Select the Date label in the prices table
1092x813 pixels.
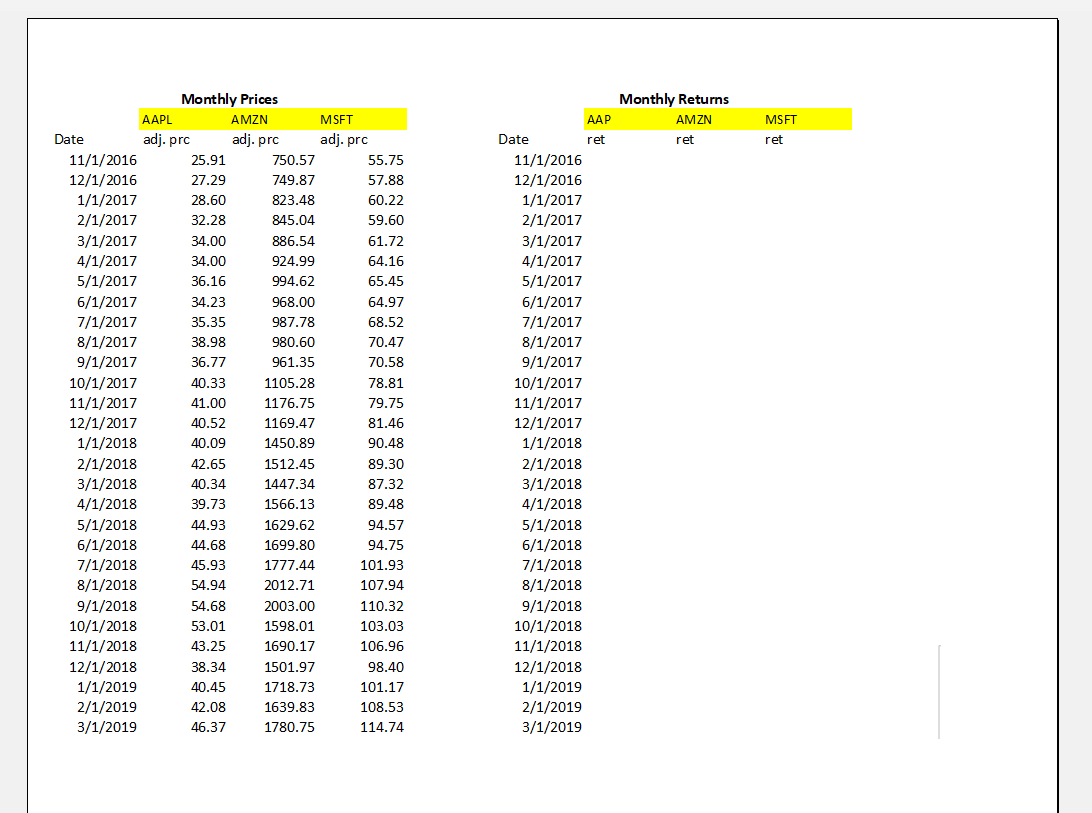(69, 139)
